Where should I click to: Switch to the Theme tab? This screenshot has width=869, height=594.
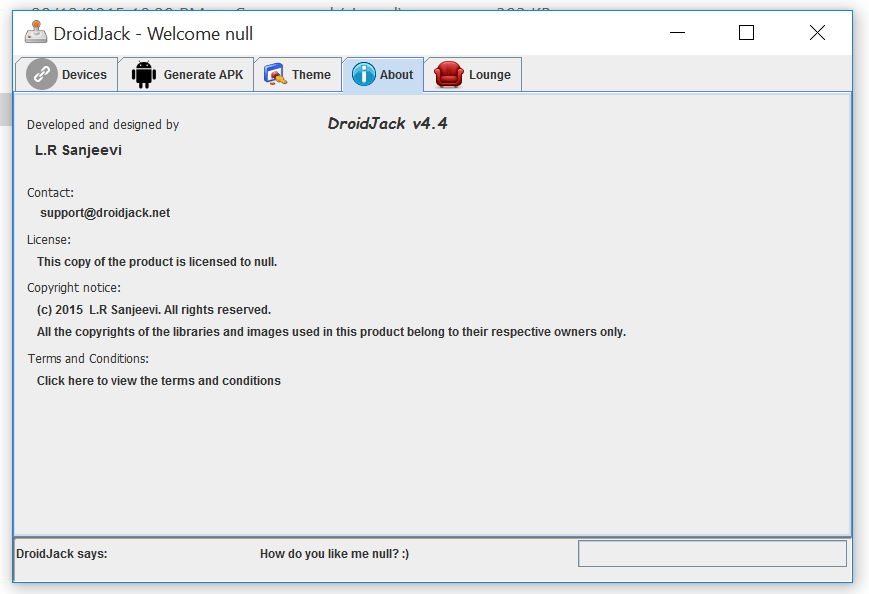tap(311, 74)
